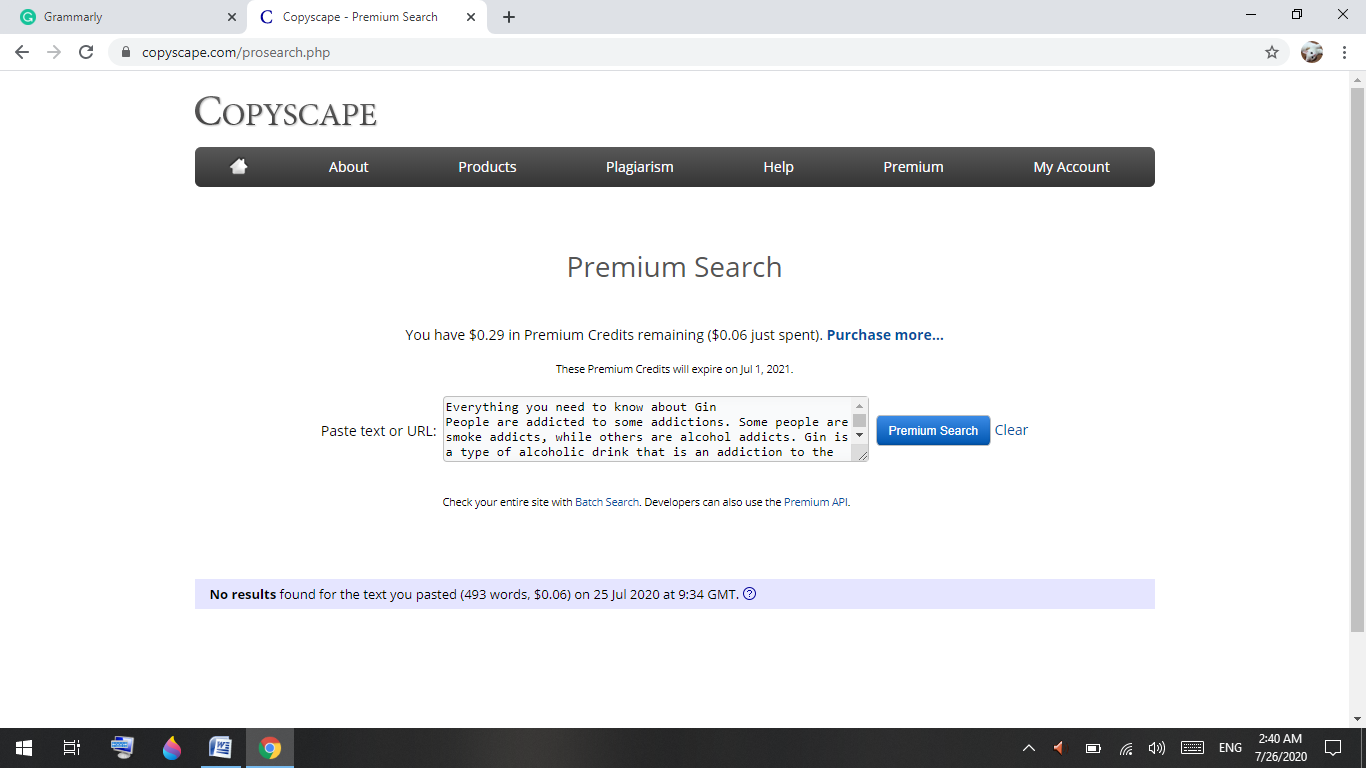Screen dimensions: 1366x768
Task: Click the textarea scroll down arrow
Action: (859, 436)
